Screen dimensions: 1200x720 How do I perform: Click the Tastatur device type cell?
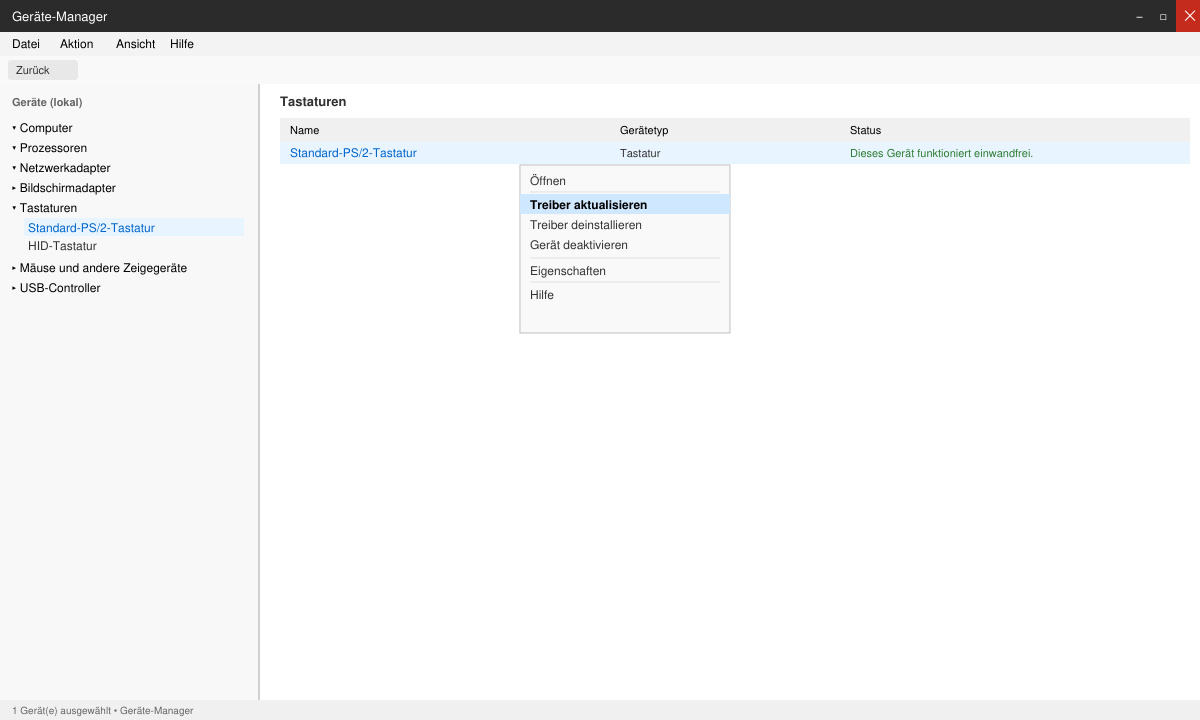640,153
